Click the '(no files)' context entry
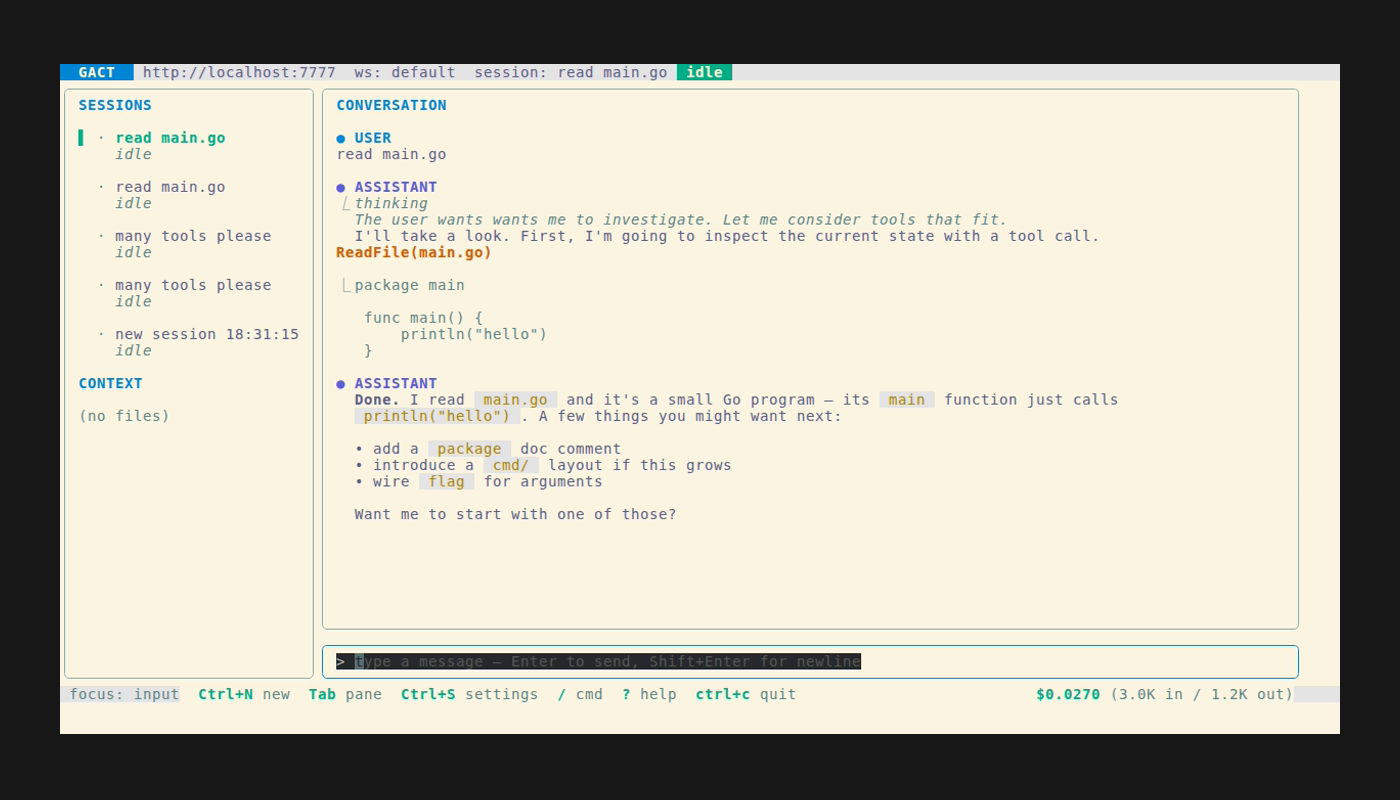This screenshot has height=800, width=1400. coord(124,416)
